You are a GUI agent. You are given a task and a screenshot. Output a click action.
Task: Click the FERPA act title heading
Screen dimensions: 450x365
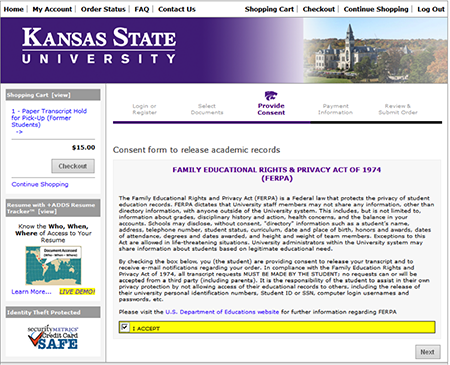pos(277,174)
